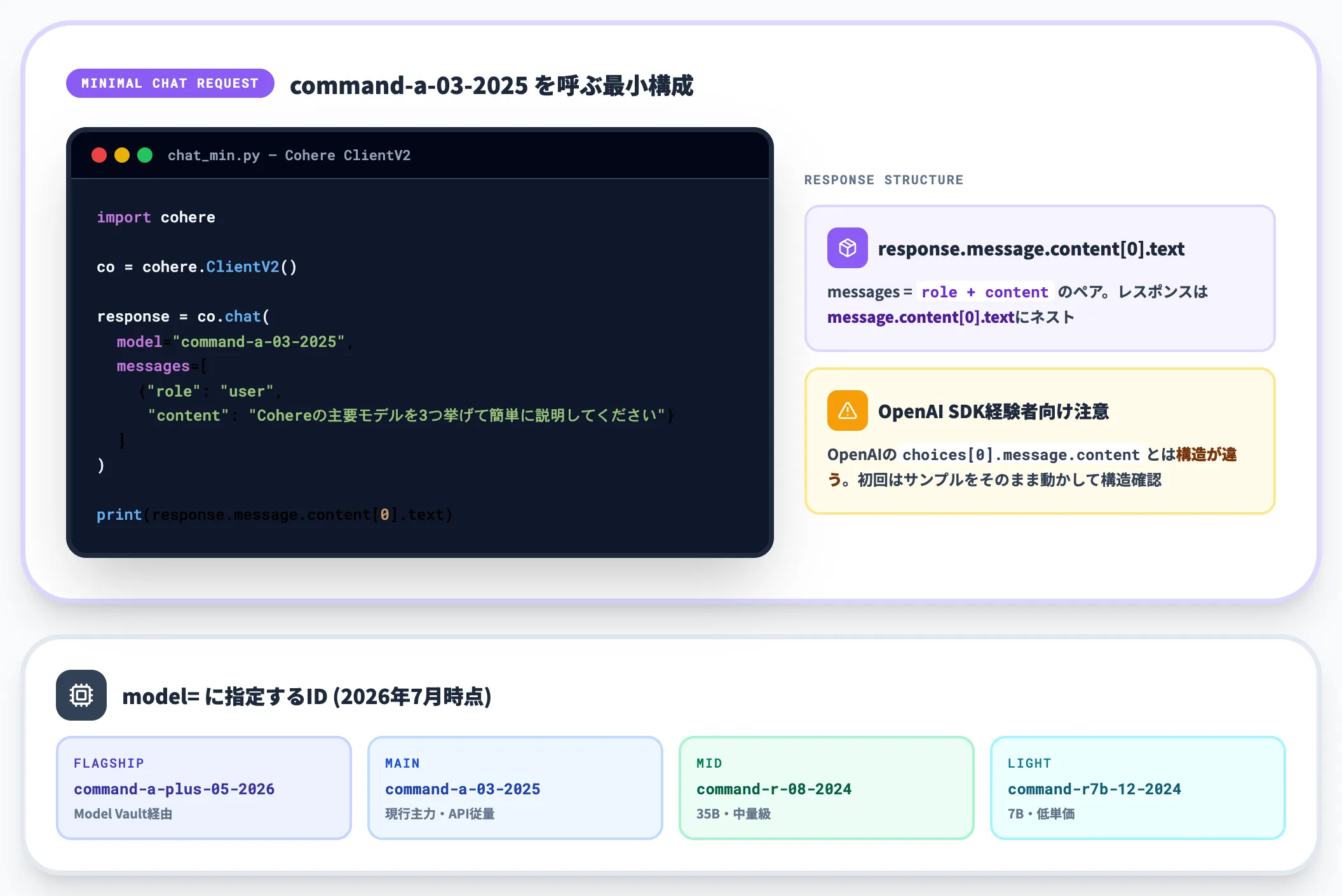The width and height of the screenshot is (1342, 896).
Task: Click the chip icon beside model= heading
Action: (81, 695)
